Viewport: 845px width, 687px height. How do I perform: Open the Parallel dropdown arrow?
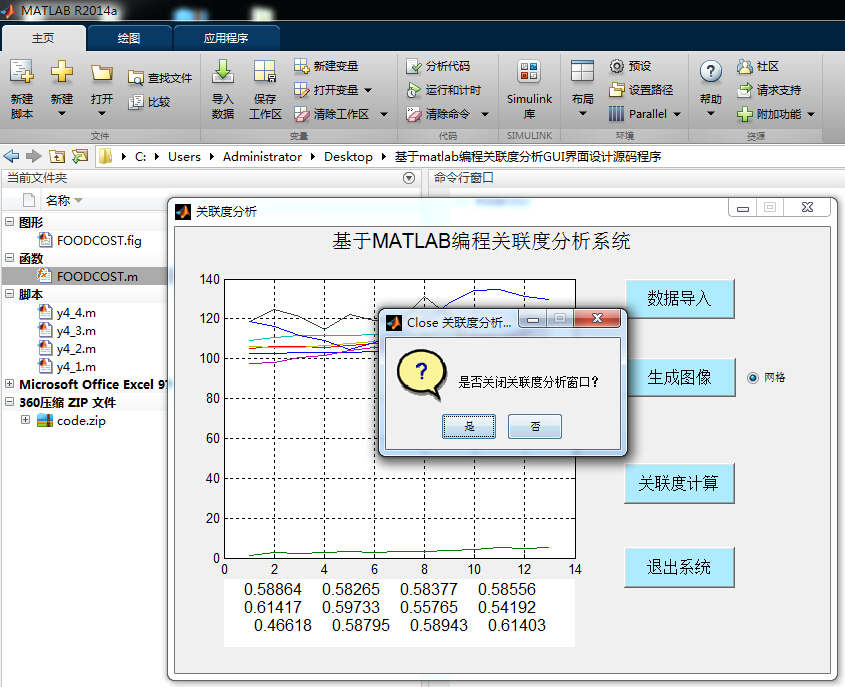pos(677,114)
